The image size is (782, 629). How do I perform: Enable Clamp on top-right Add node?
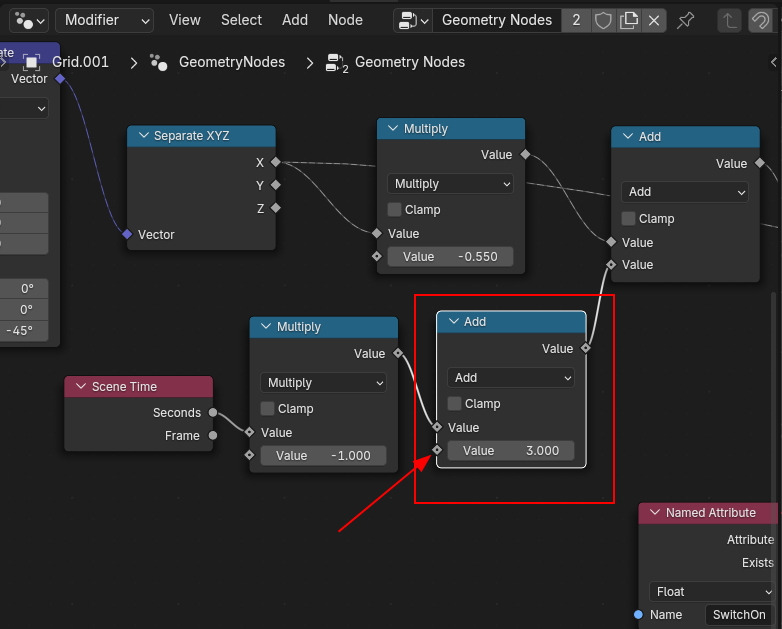(628, 218)
